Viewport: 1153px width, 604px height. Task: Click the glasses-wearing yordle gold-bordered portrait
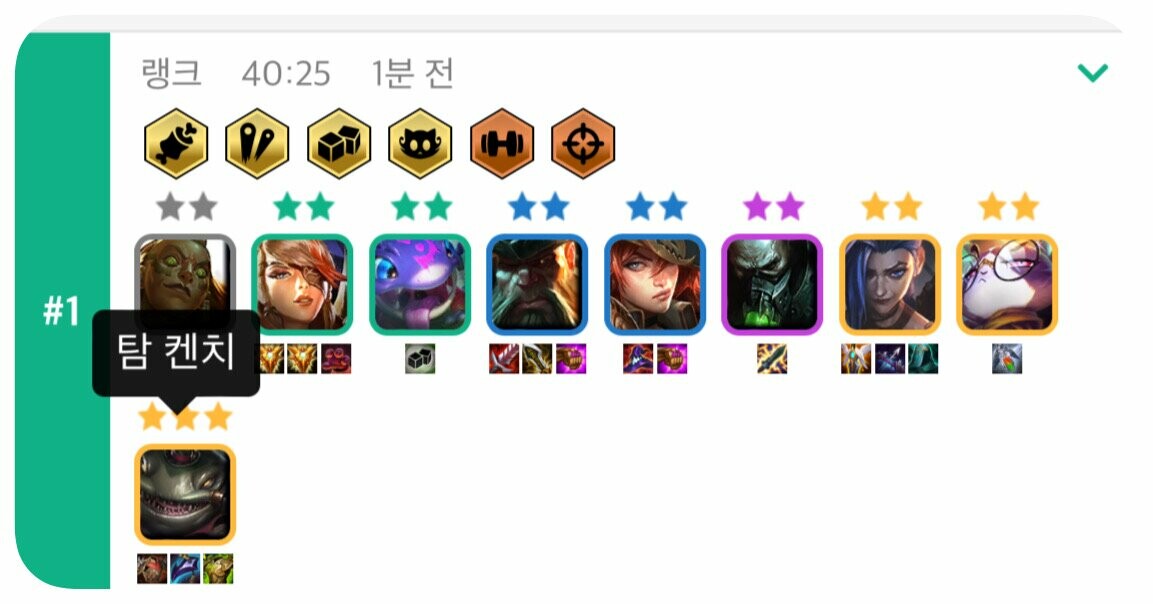click(1007, 284)
